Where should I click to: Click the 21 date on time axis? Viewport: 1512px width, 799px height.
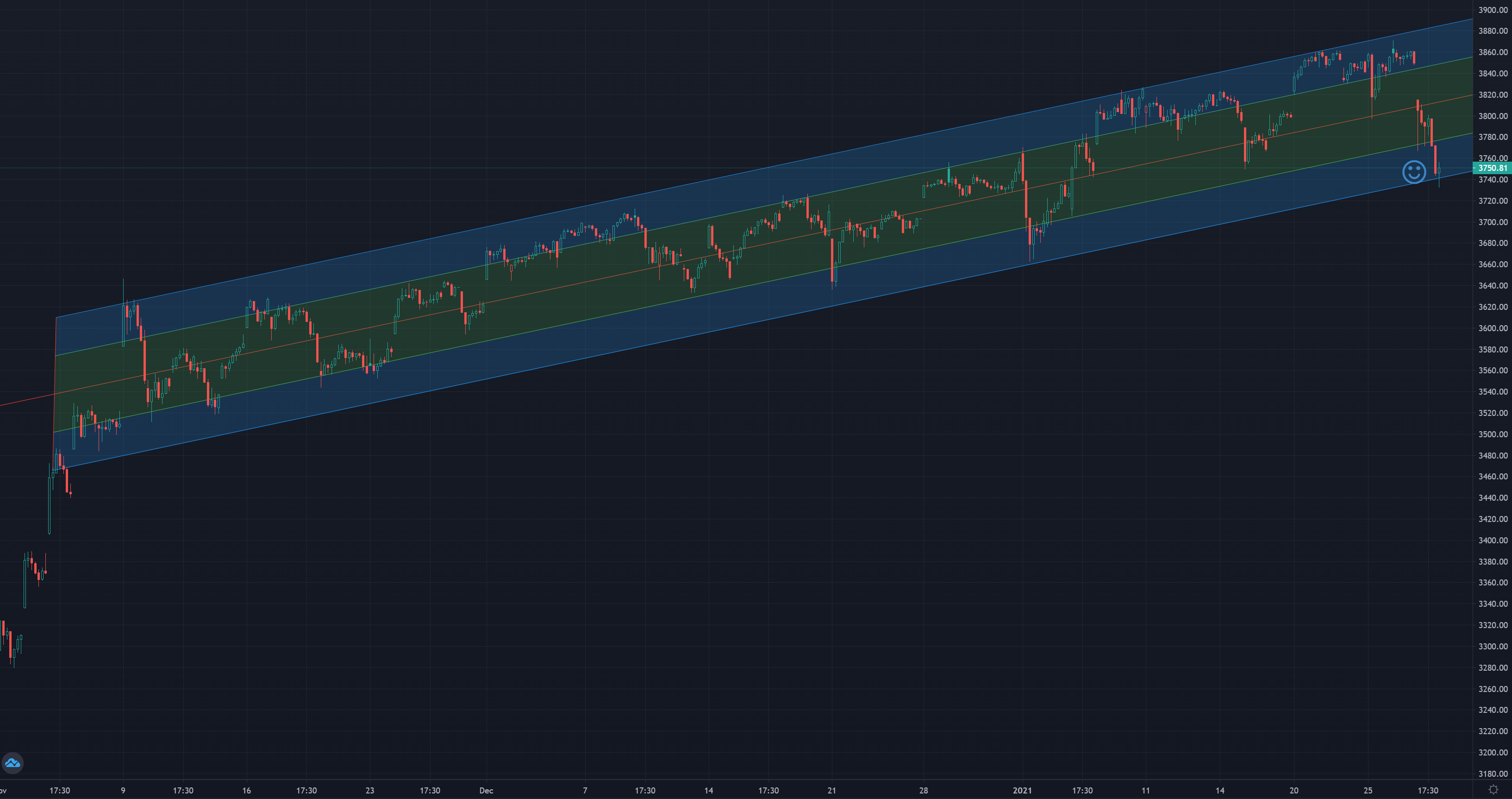click(832, 790)
